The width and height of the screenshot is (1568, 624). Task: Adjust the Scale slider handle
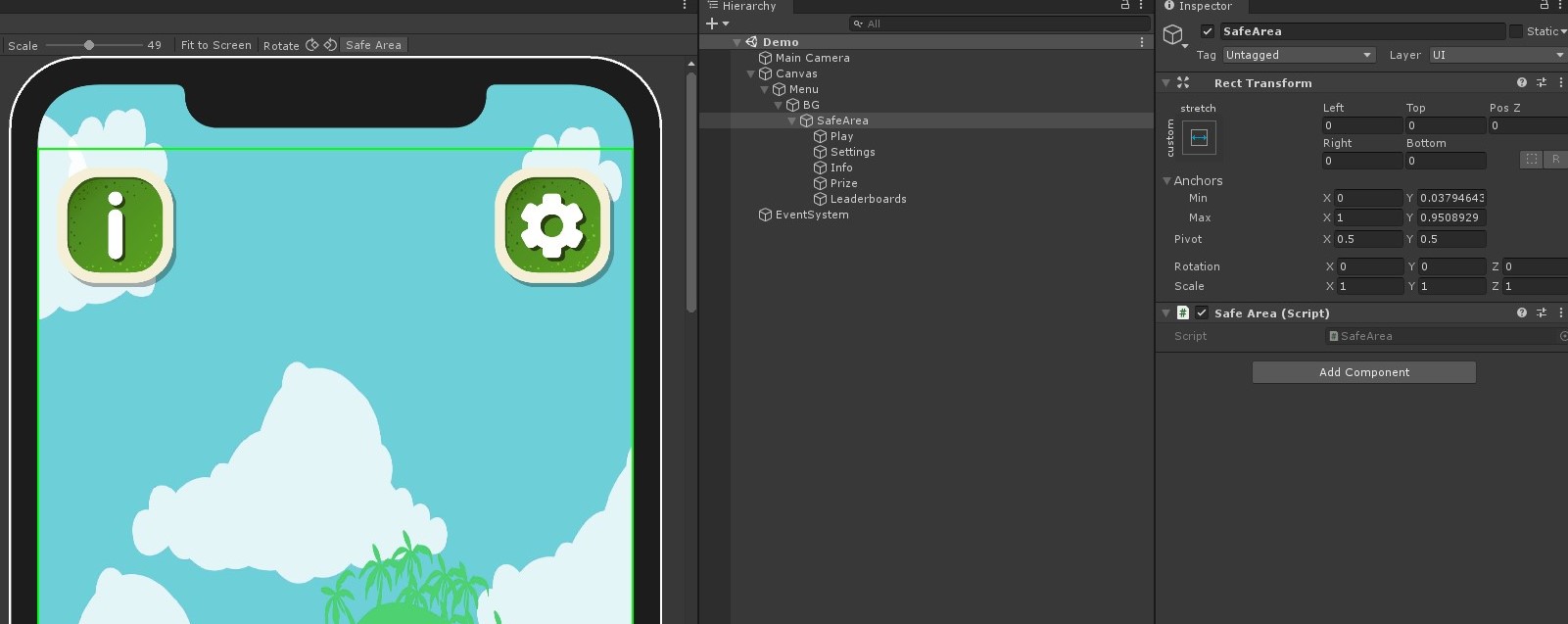(x=89, y=45)
